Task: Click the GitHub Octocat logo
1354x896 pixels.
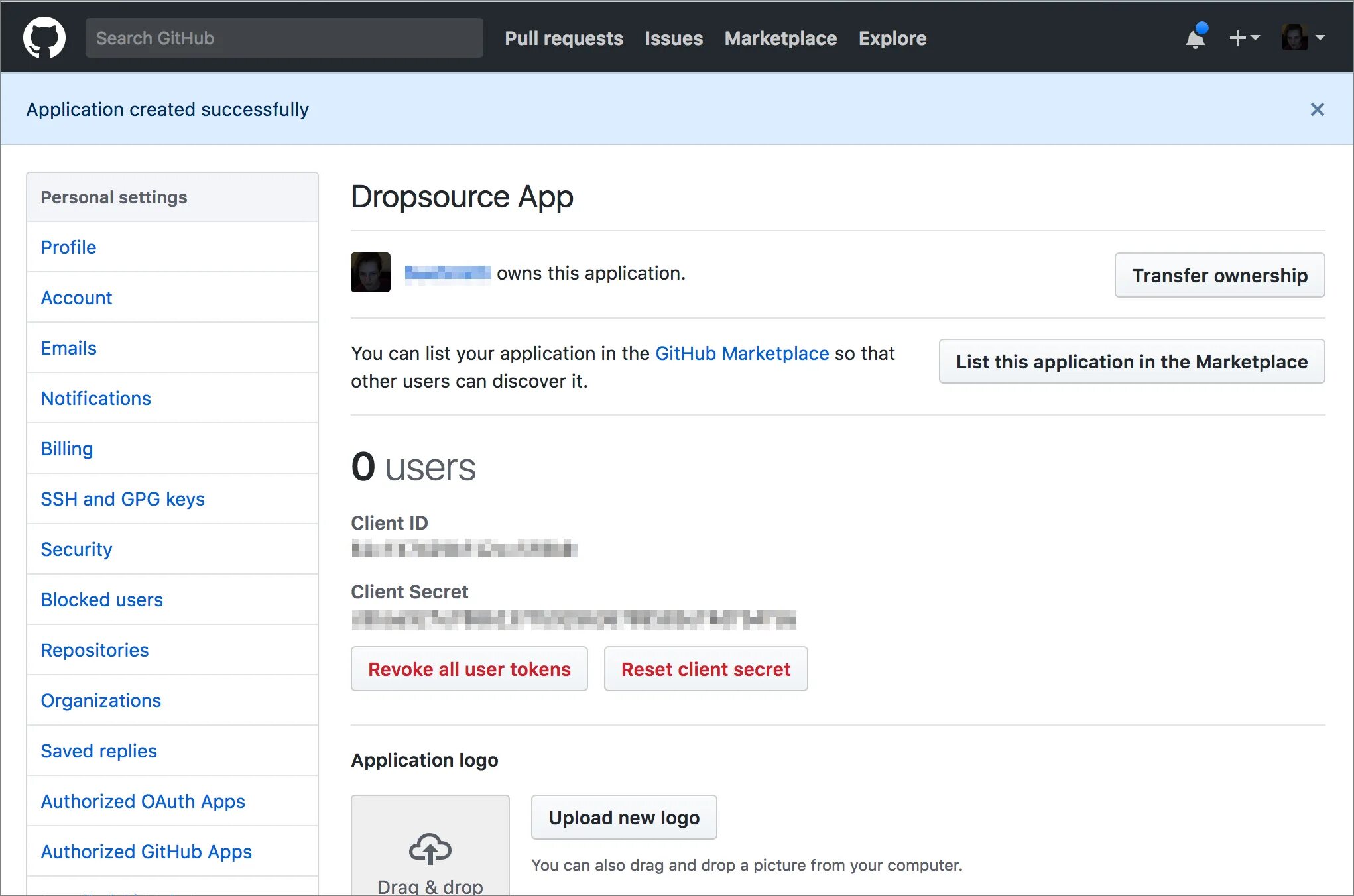Action: 44,38
